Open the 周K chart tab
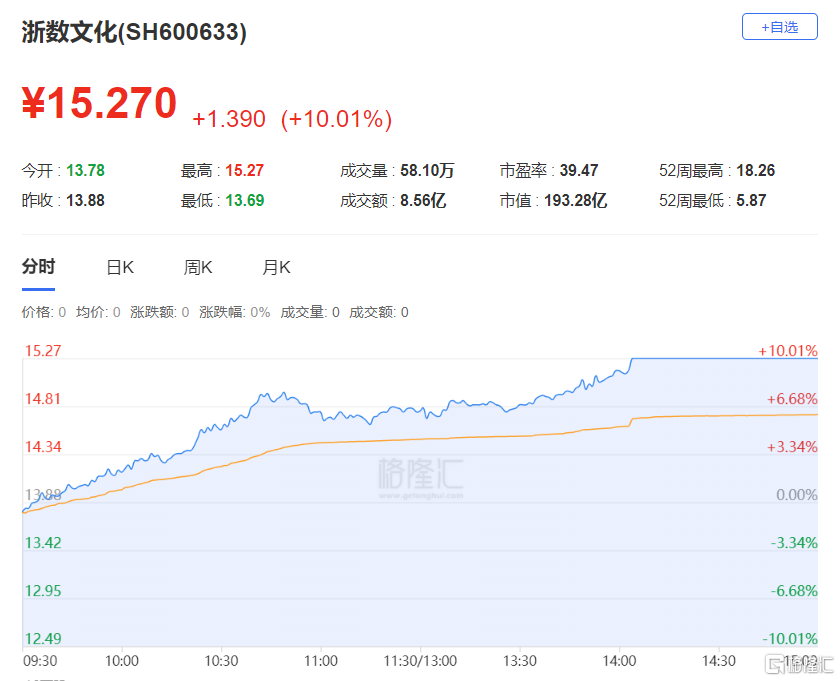Image resolution: width=840 pixels, height=681 pixels. coord(198,267)
